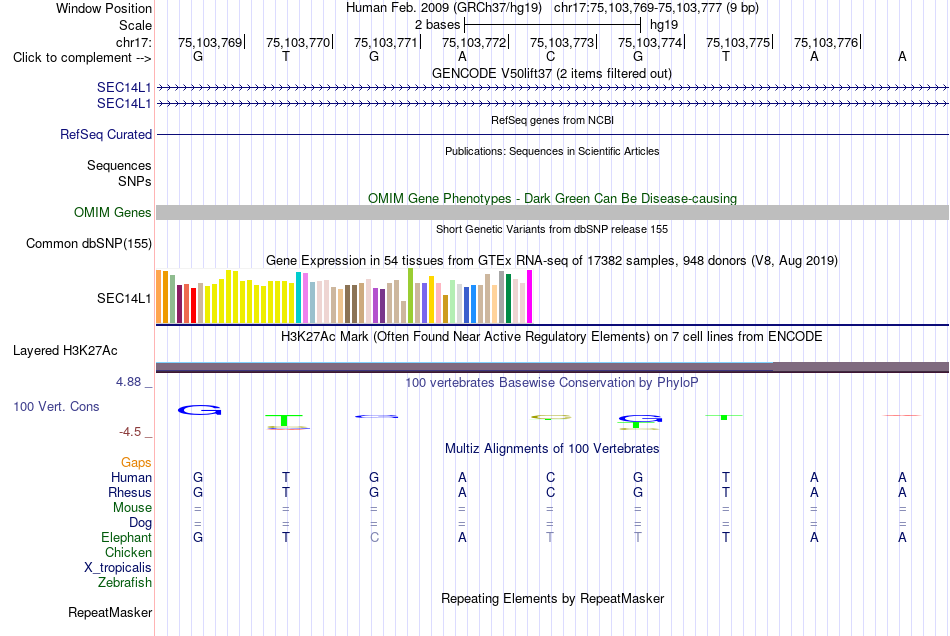
Task: Open the 'GENCODE V50lift37 (2 items filtered out)' track title
Action: point(552,73)
